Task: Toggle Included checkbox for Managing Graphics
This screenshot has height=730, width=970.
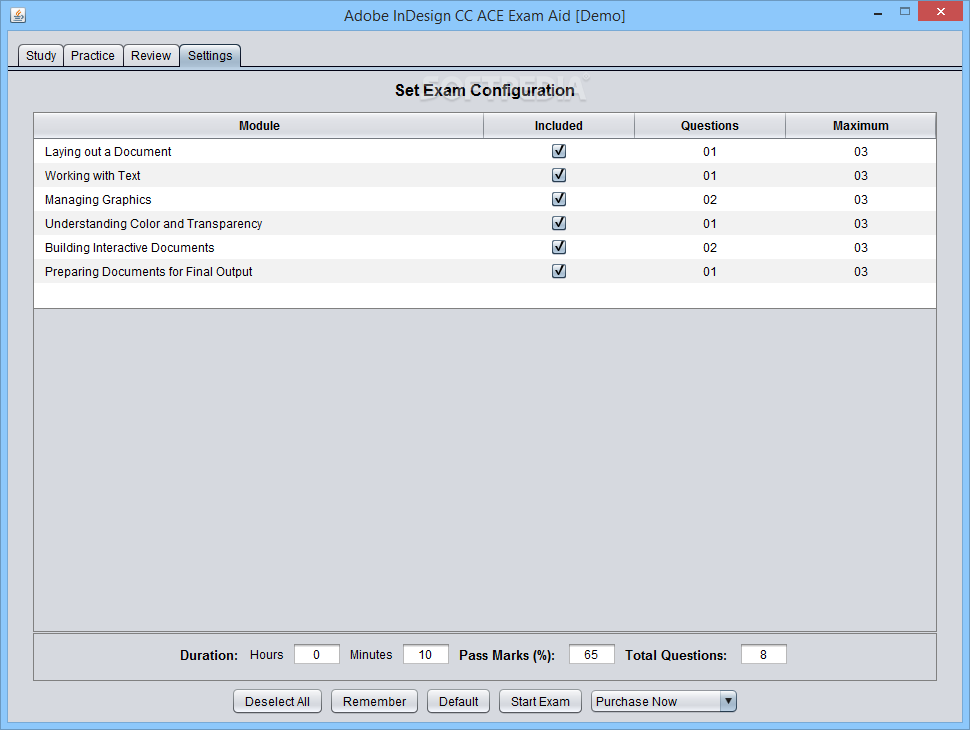Action: [x=559, y=199]
